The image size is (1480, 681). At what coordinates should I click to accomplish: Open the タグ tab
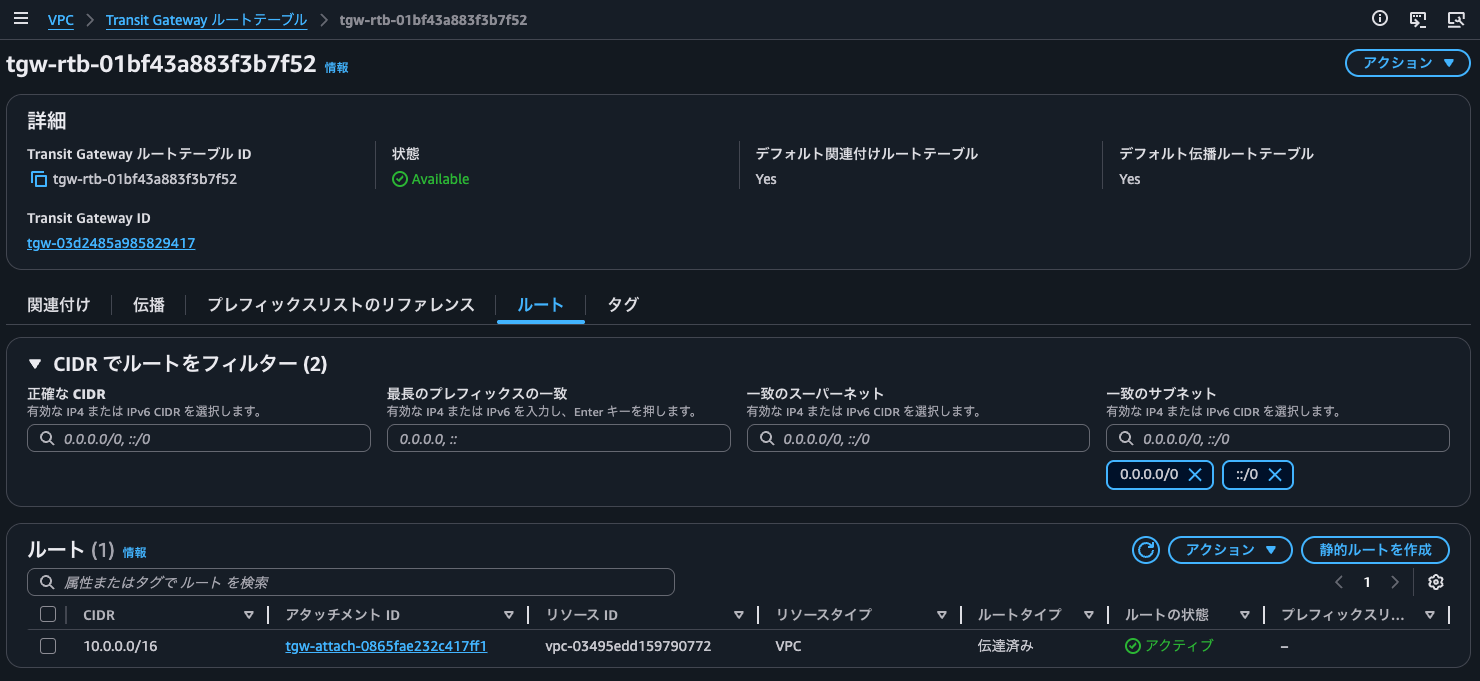coord(622,304)
